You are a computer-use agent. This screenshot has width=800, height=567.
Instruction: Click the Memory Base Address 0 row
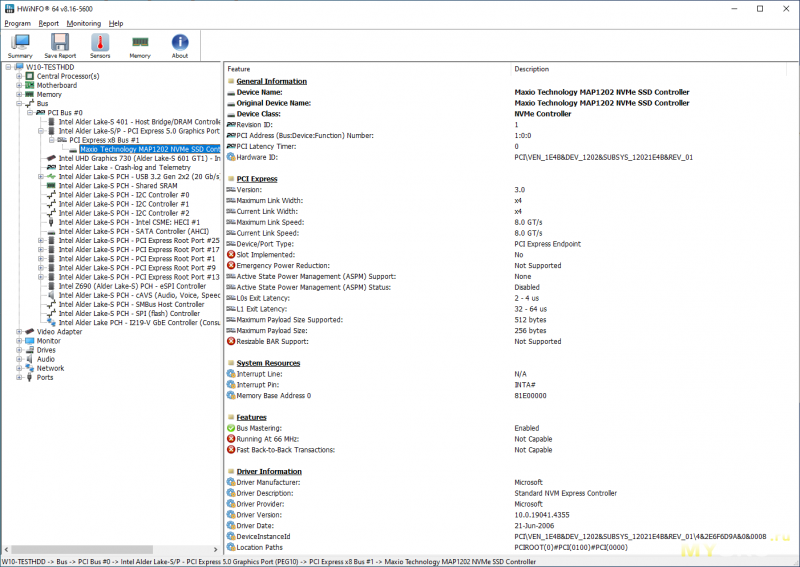510,396
